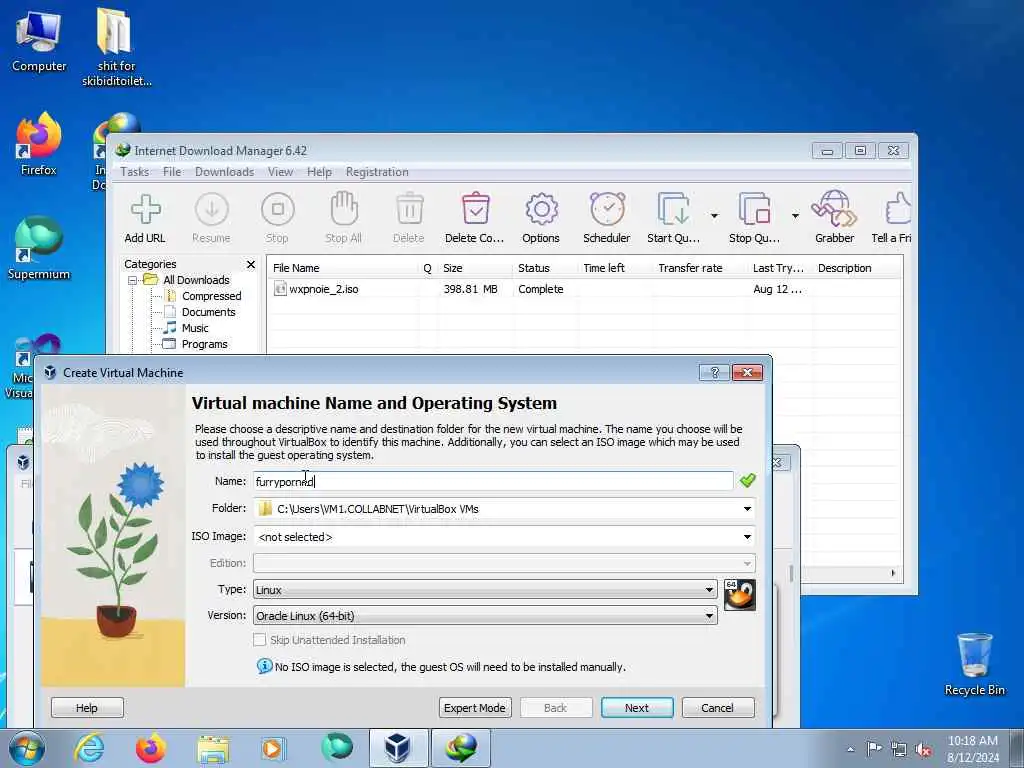Click the taskbar clock showing 10:18 AM
The width and height of the screenshot is (1024, 768).
(973, 749)
